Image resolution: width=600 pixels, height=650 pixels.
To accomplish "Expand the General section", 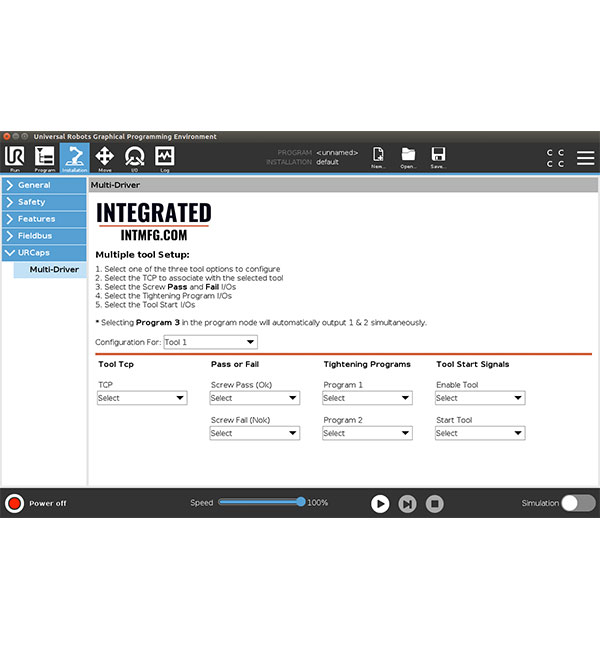I will 44,185.
